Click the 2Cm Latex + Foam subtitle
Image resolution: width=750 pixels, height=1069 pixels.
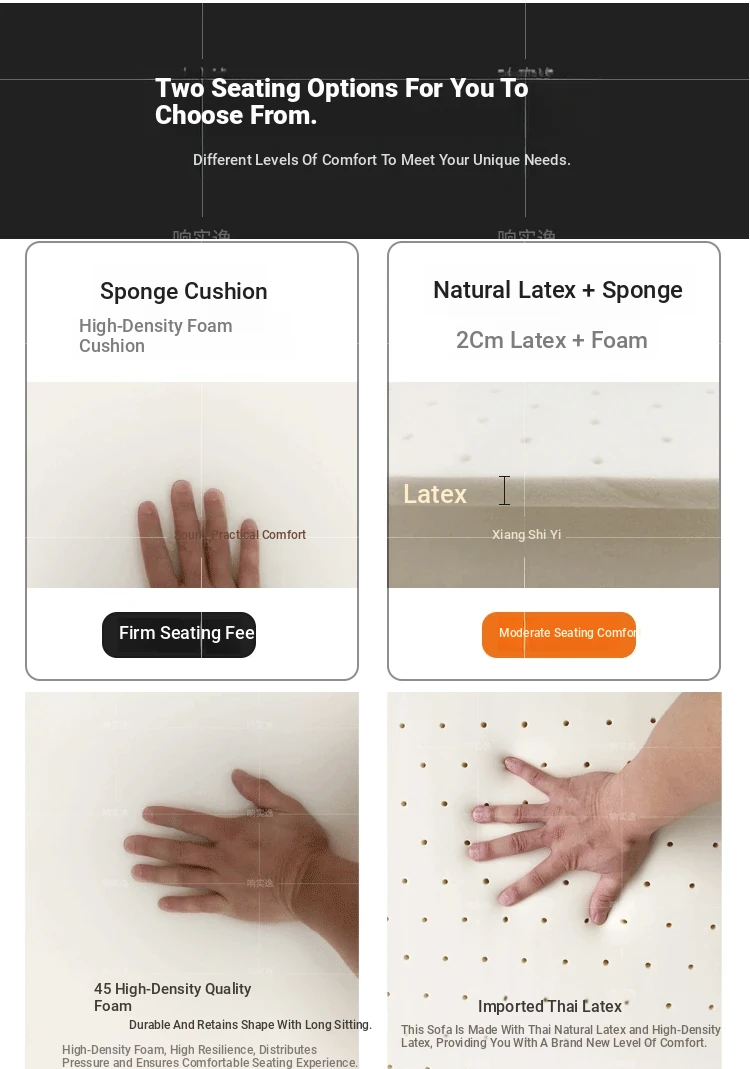coord(552,340)
